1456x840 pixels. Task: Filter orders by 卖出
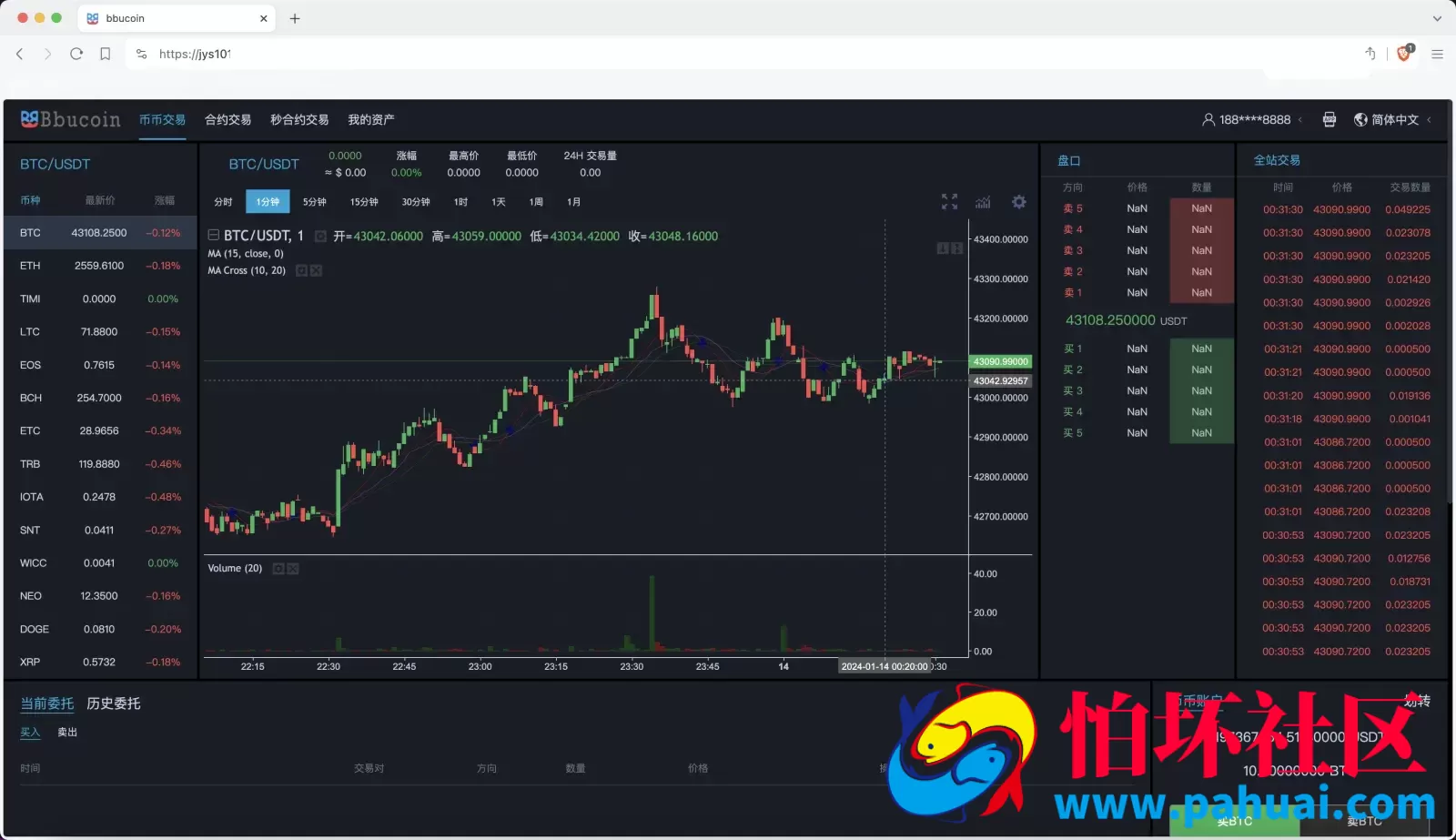(x=67, y=733)
